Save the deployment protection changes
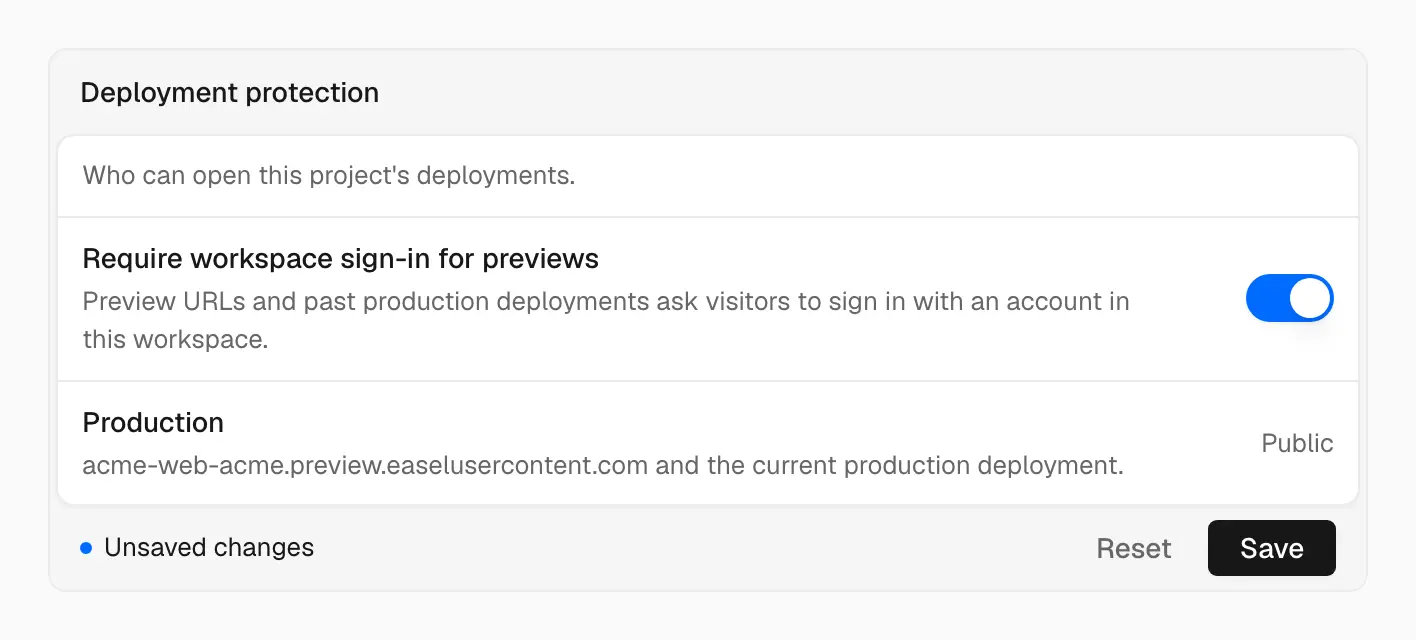This screenshot has height=640, width=1416. coord(1271,548)
